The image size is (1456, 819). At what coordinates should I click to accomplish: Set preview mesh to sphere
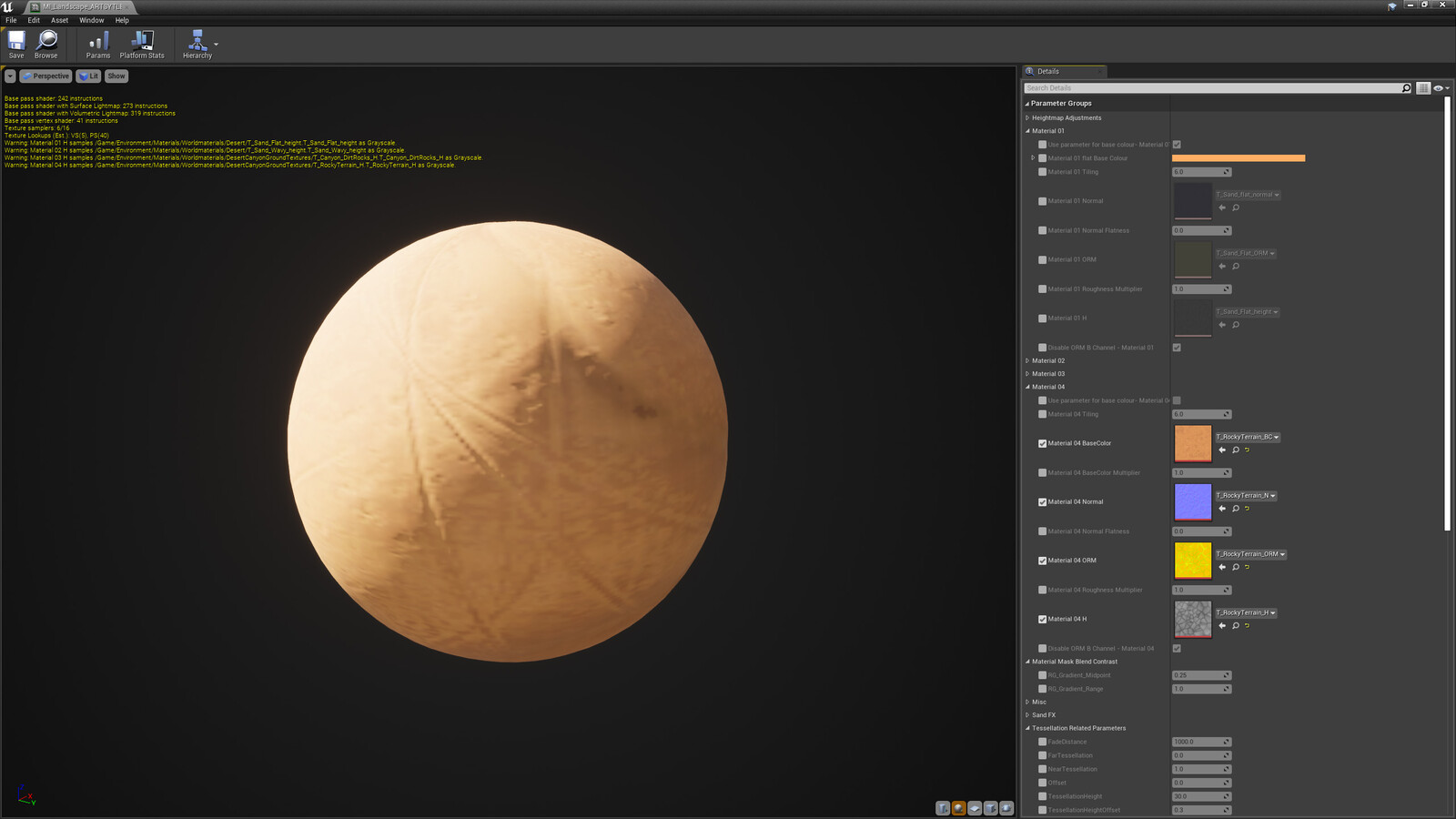point(959,808)
